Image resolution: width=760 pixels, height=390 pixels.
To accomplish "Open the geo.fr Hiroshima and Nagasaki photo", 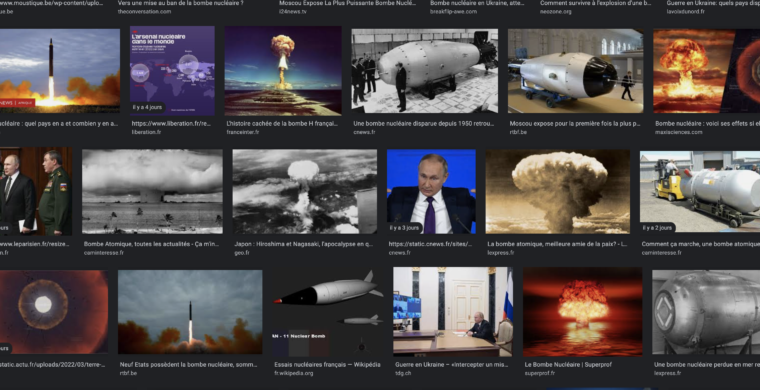I will point(304,191).
